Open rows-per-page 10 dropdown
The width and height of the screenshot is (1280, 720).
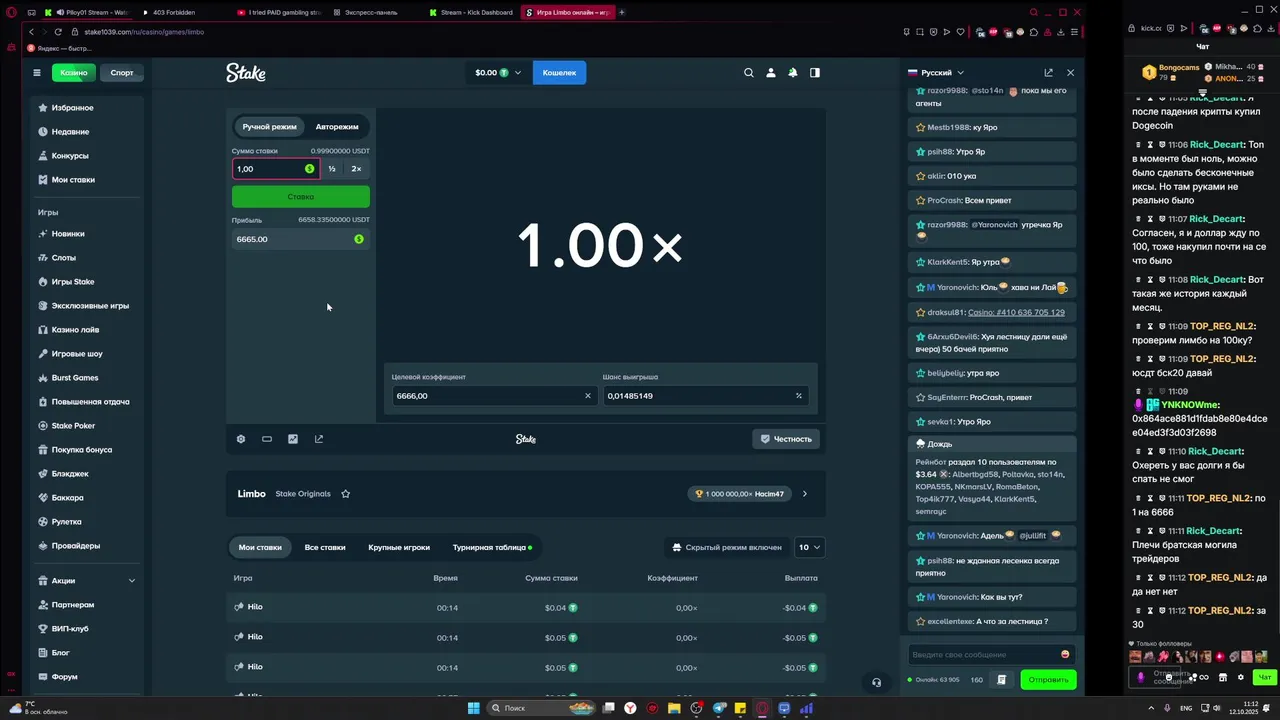pyautogui.click(x=809, y=547)
